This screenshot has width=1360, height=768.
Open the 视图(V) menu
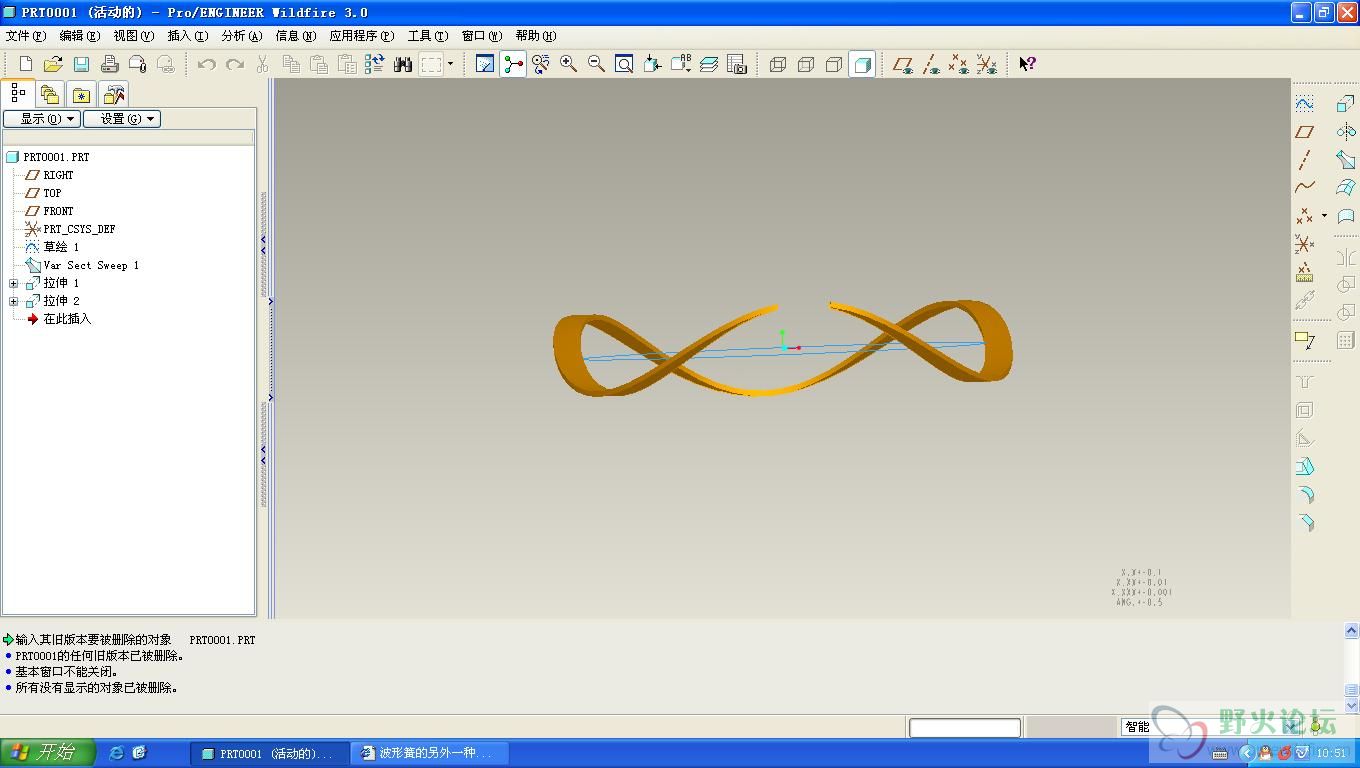(x=134, y=36)
